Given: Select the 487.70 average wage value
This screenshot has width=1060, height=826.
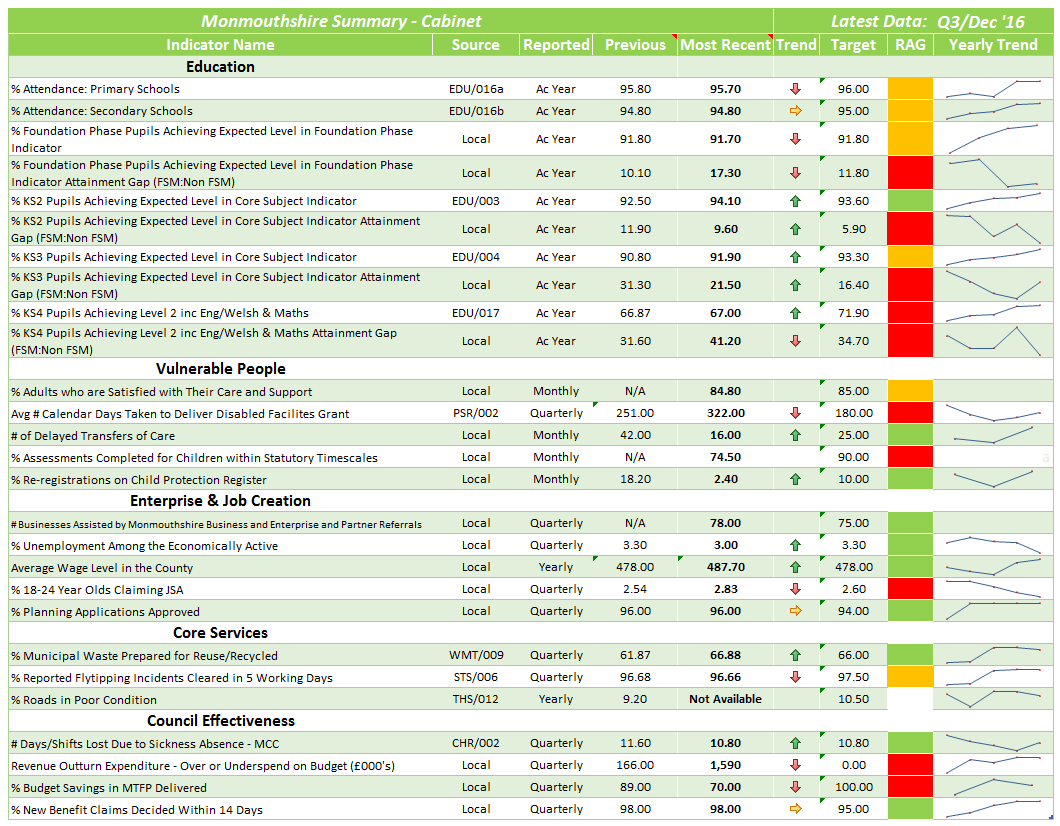Looking at the screenshot, I should (725, 567).
